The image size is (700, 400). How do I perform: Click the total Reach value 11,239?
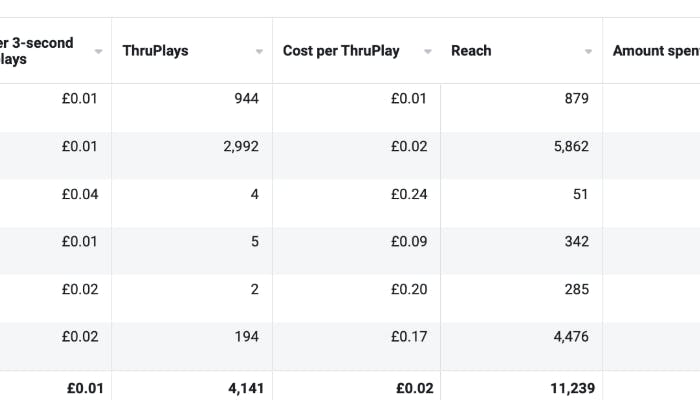pyautogui.click(x=566, y=388)
